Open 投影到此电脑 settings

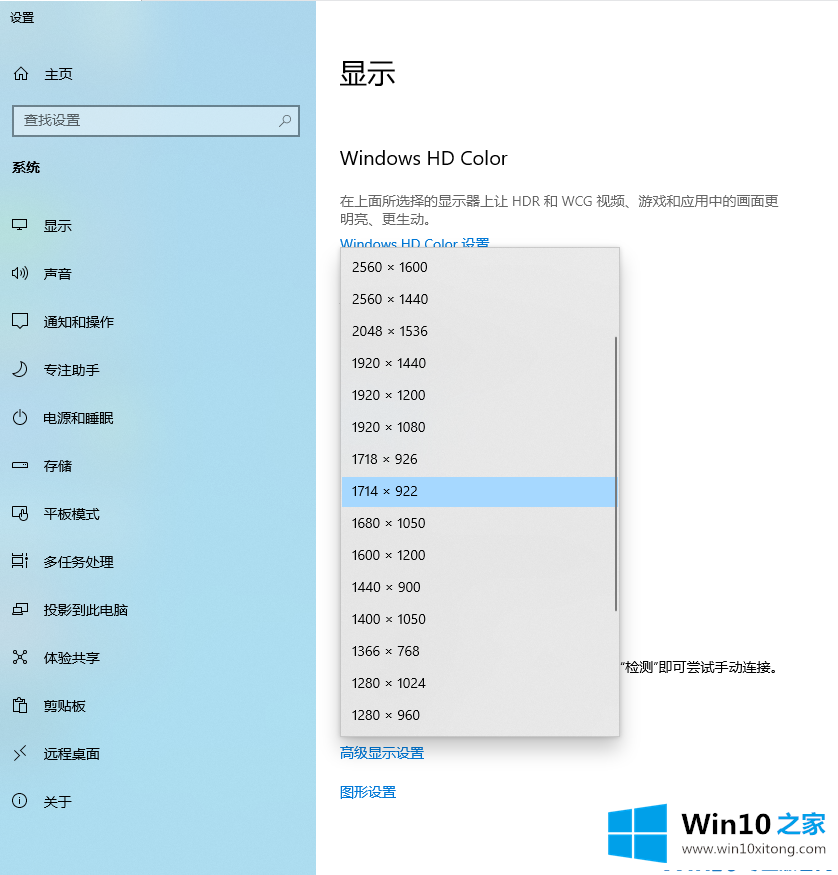click(x=85, y=610)
